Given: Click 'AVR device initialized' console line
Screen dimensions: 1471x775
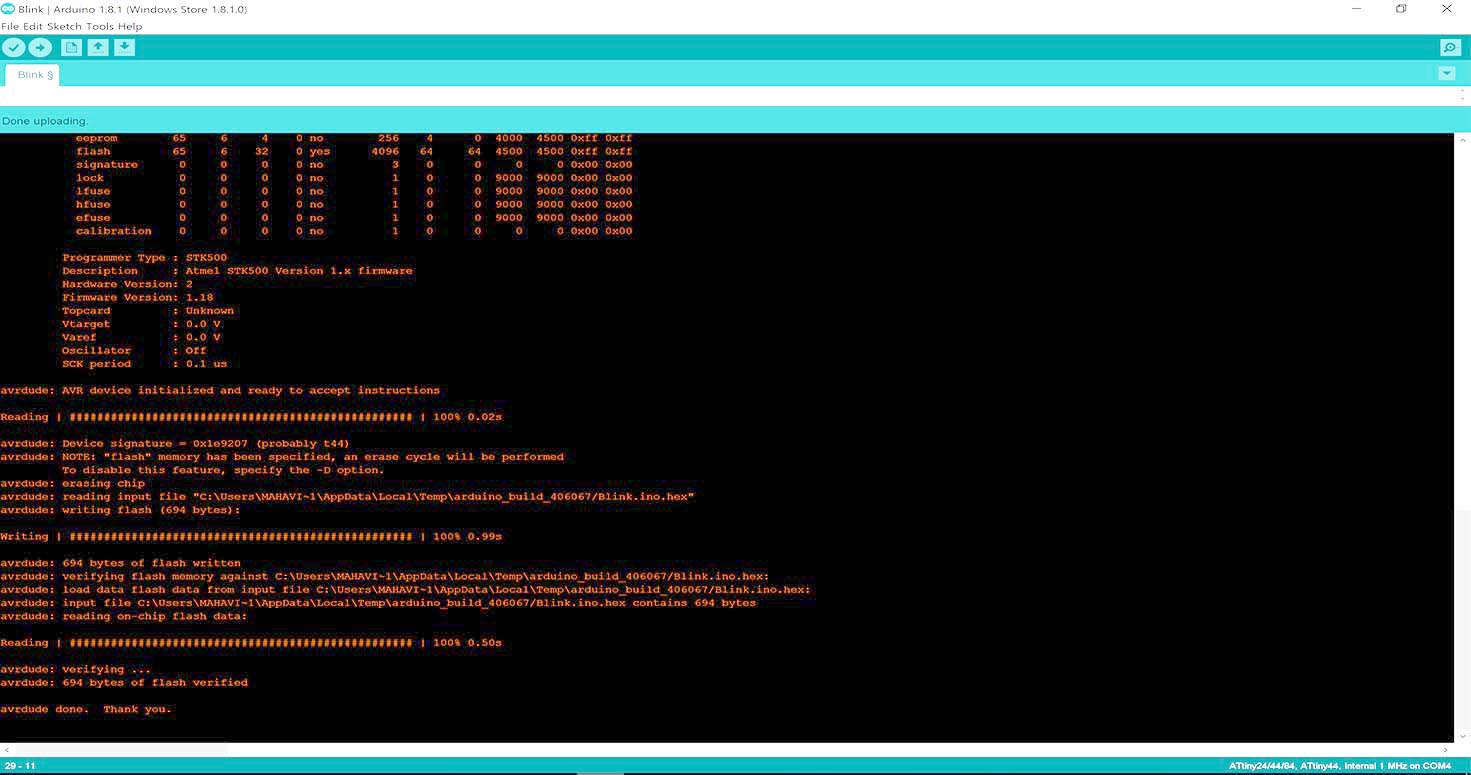Looking at the screenshot, I should click(220, 390).
